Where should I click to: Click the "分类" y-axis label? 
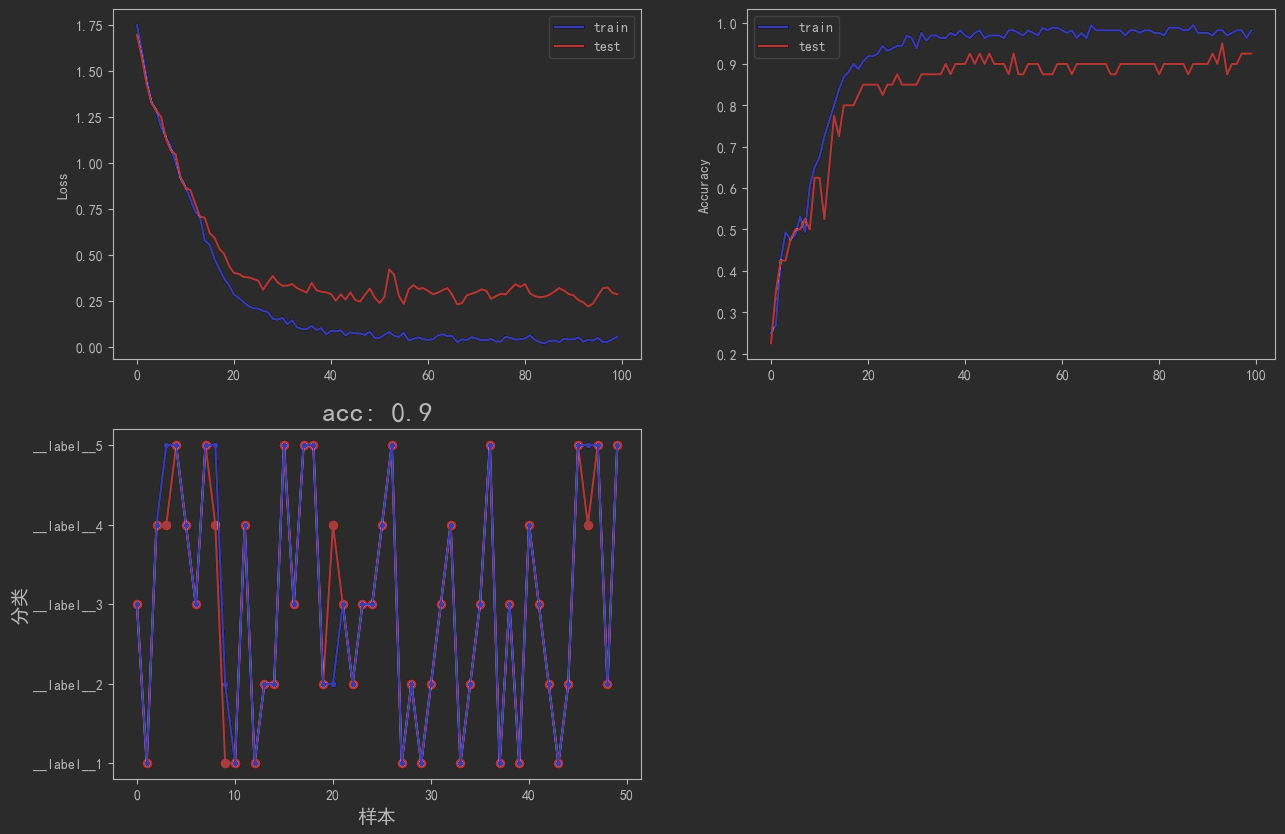click(x=19, y=606)
